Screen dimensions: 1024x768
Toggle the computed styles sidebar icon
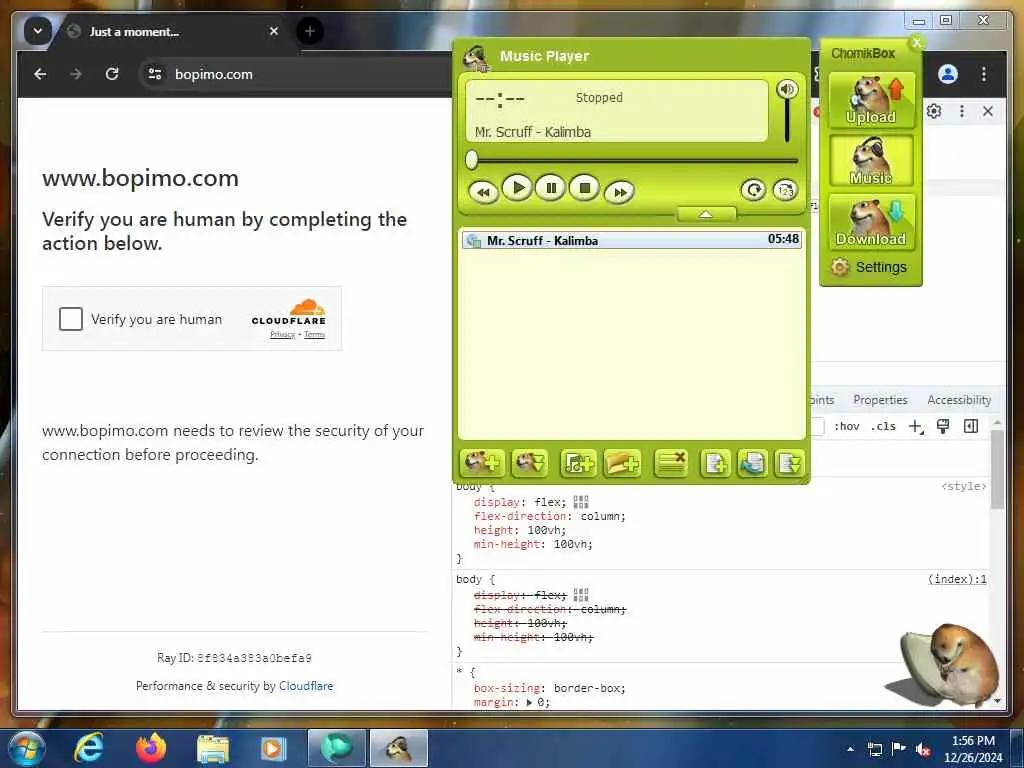[x=971, y=426]
